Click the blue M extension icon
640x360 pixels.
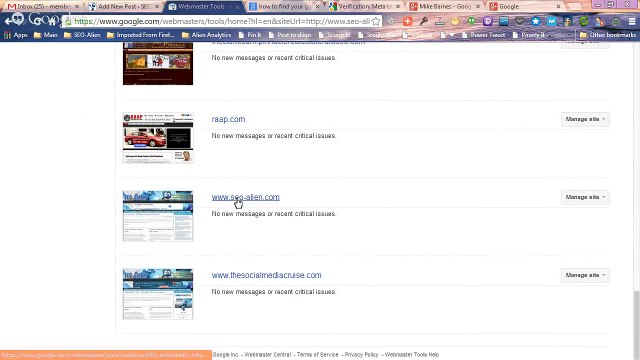click(551, 21)
